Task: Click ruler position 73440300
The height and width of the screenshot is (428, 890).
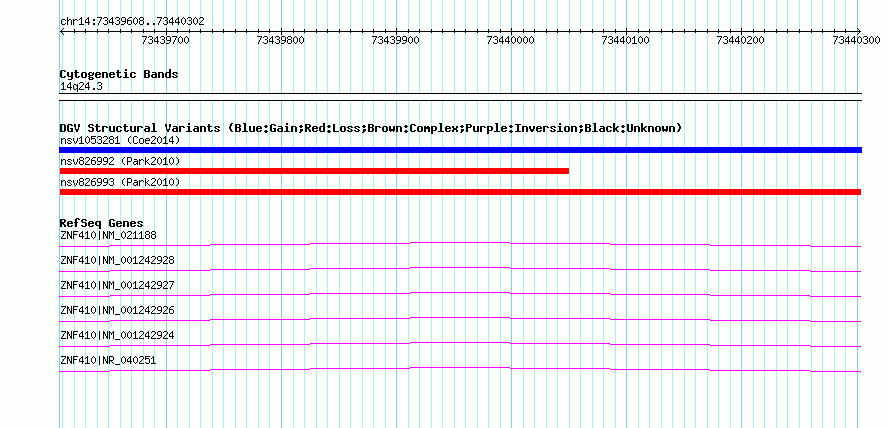Action: point(856,40)
